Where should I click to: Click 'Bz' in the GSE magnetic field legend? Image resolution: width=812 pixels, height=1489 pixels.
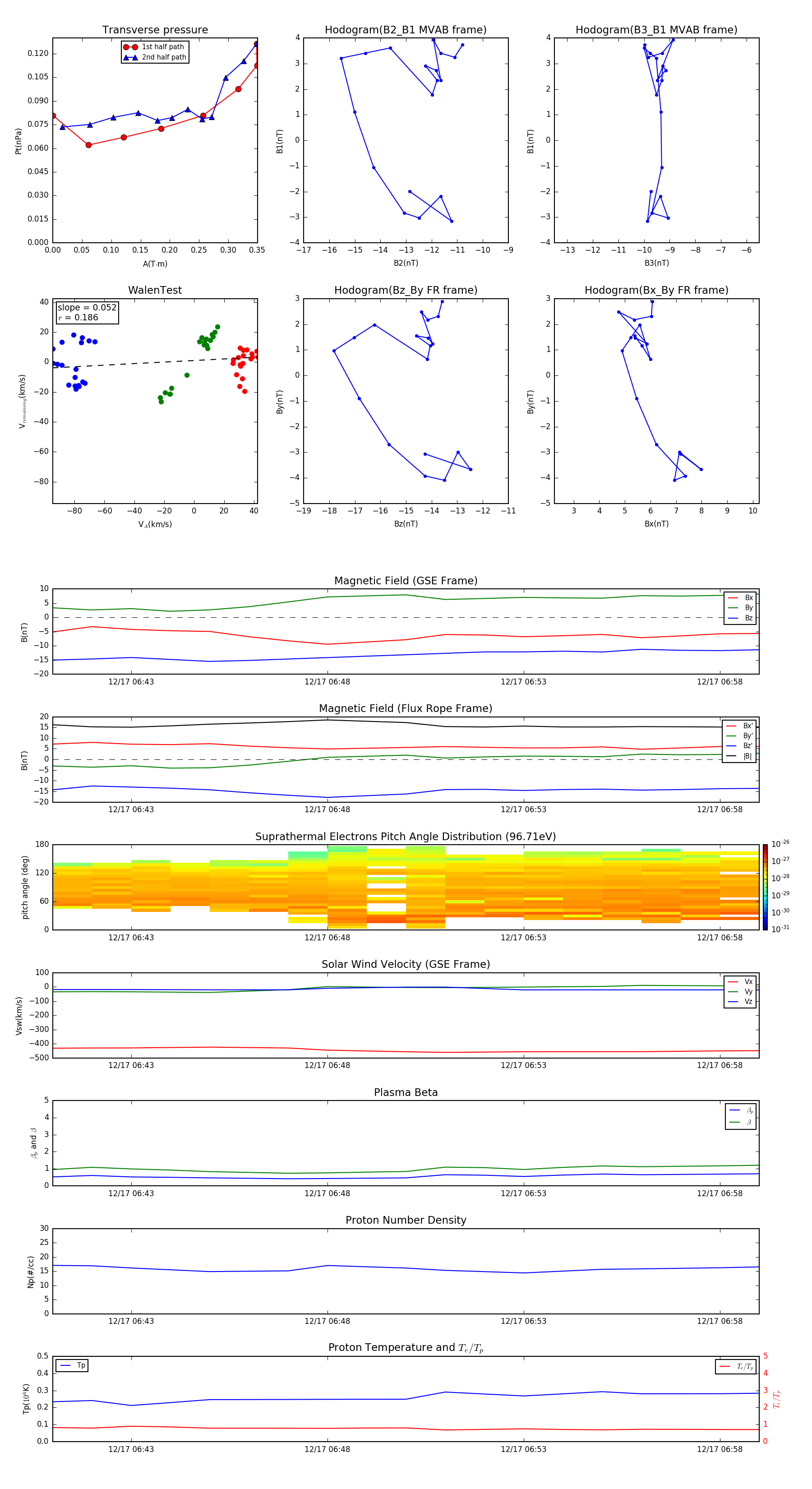748,619
